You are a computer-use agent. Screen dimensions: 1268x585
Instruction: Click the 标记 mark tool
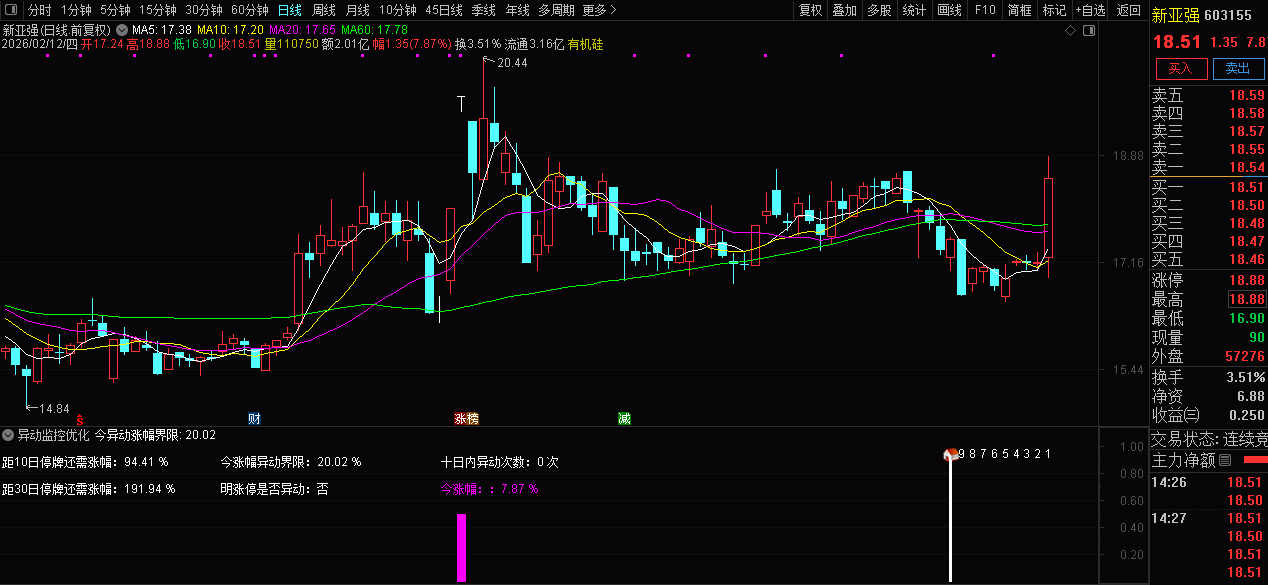pos(1055,10)
